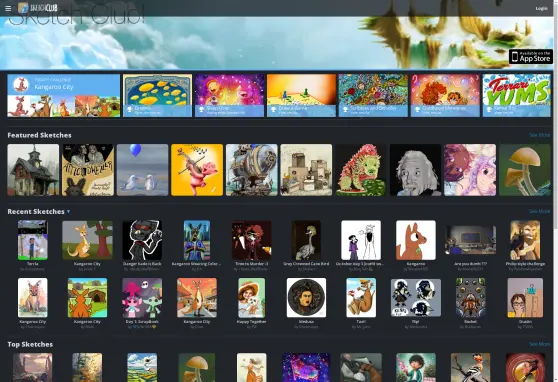Open the violin-playing pig featured sketch
The width and height of the screenshot is (558, 382).
[197, 170]
